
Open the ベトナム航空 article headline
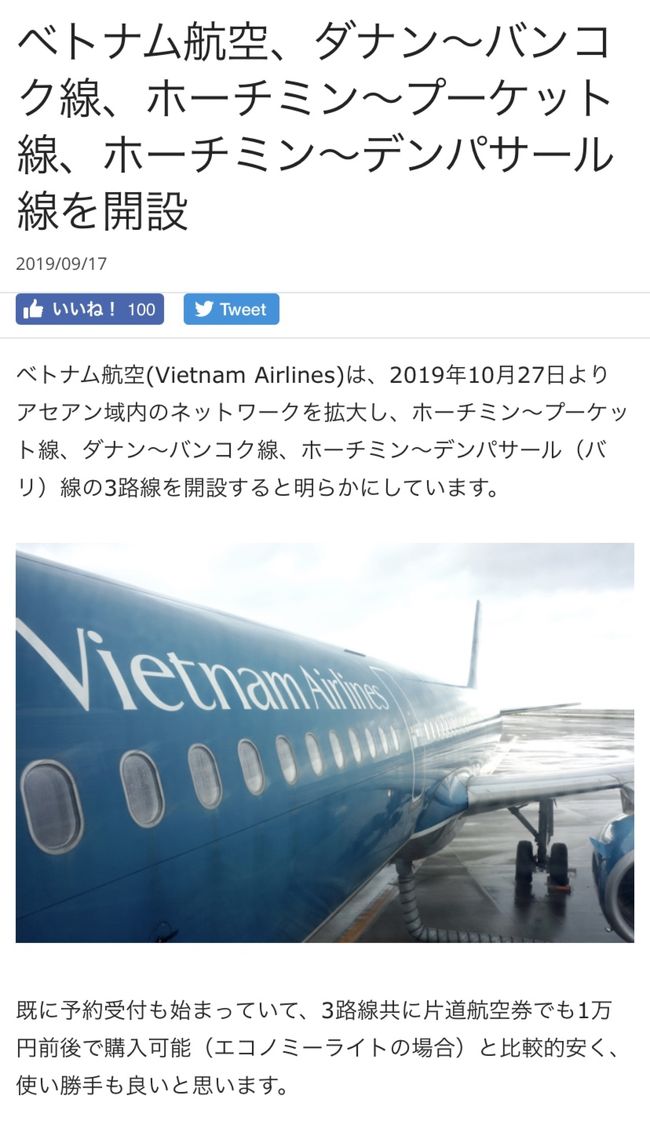(315, 126)
